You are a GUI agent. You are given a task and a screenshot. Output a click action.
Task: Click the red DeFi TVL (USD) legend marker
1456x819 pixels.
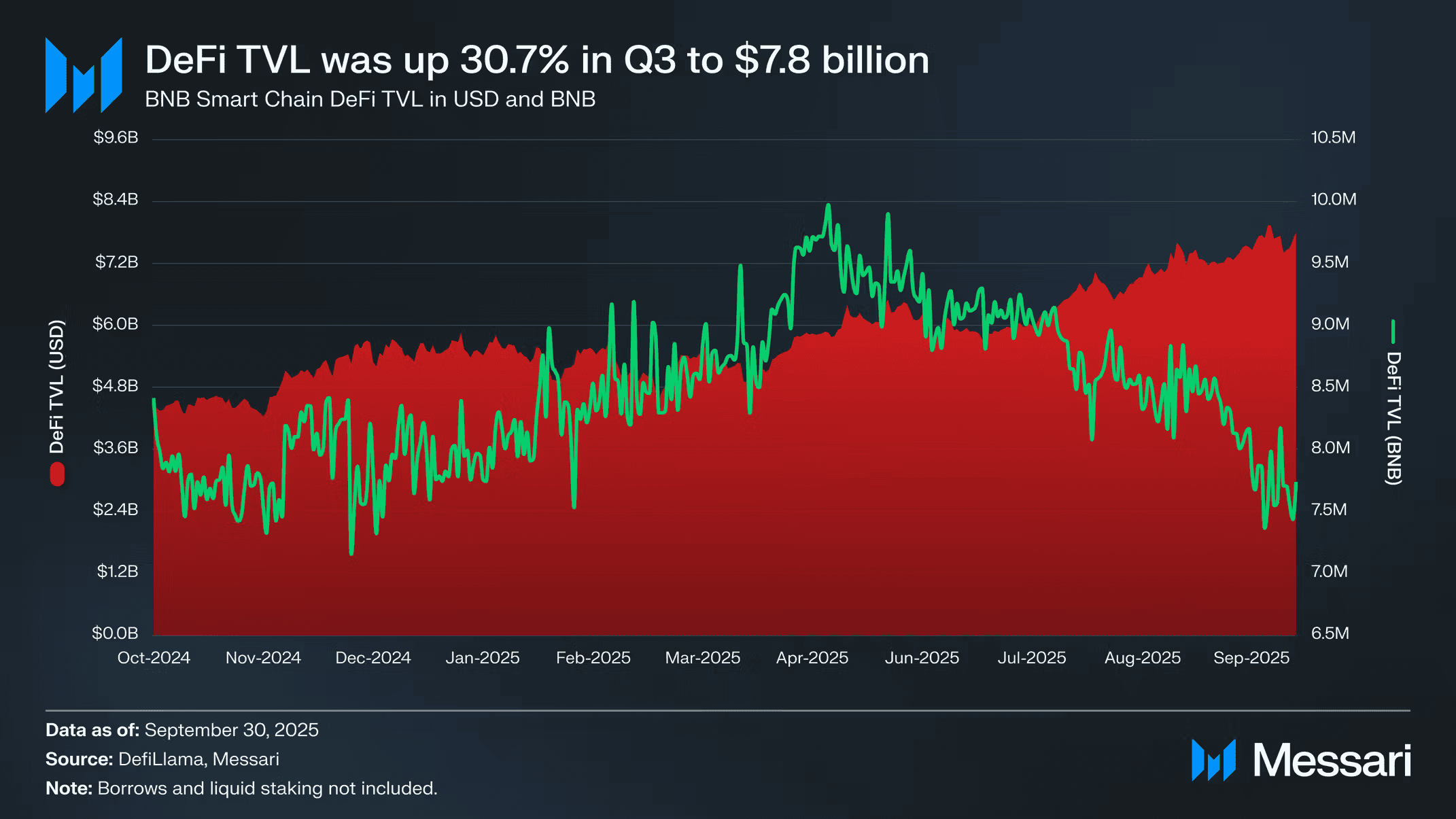57,474
